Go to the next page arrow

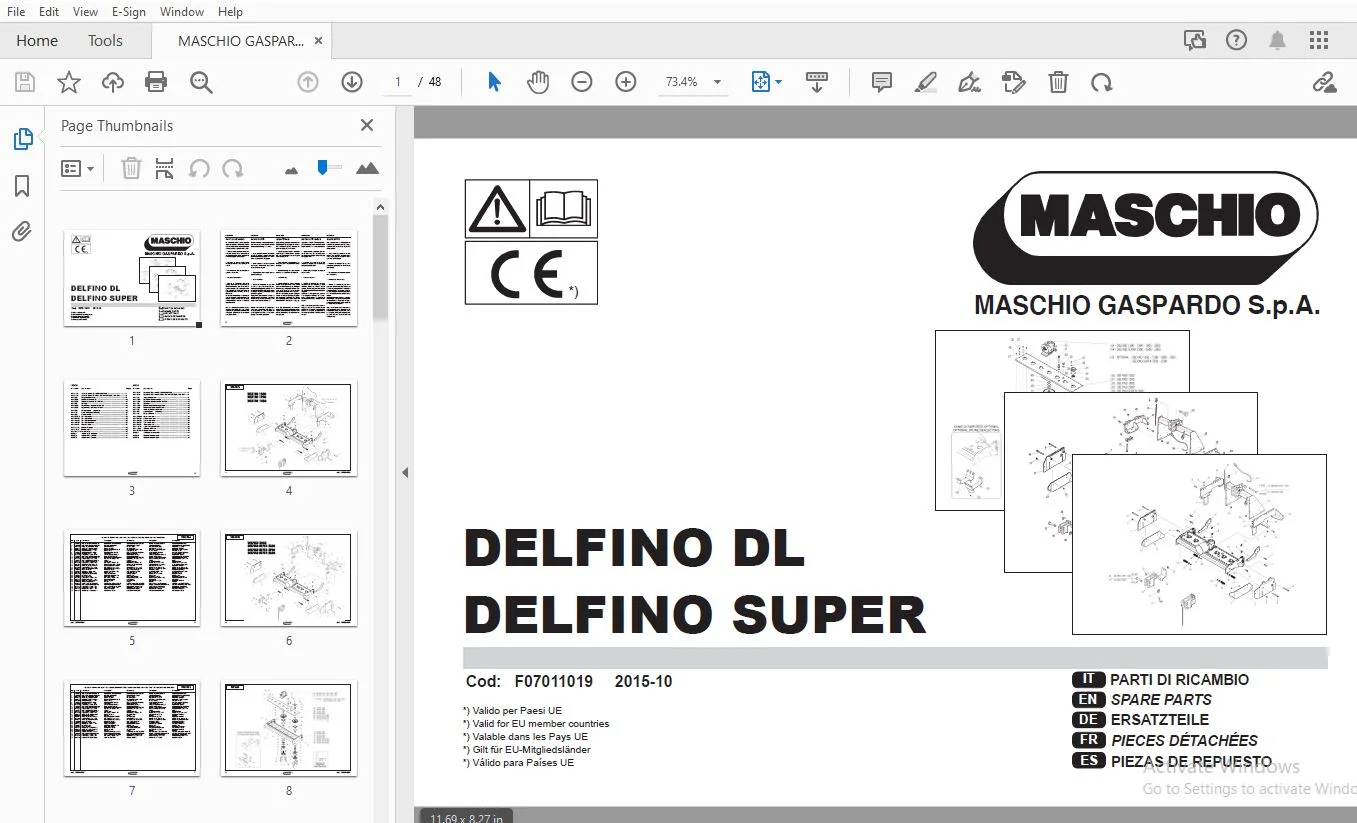click(x=352, y=82)
